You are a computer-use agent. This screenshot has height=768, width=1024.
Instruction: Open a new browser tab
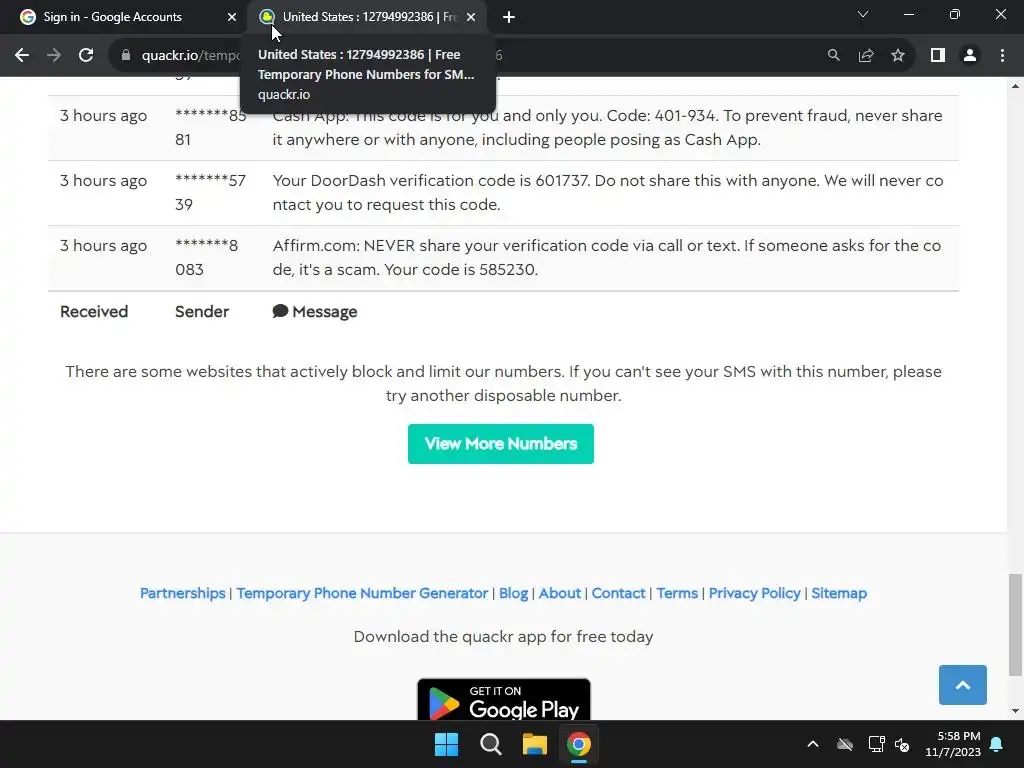(x=509, y=17)
